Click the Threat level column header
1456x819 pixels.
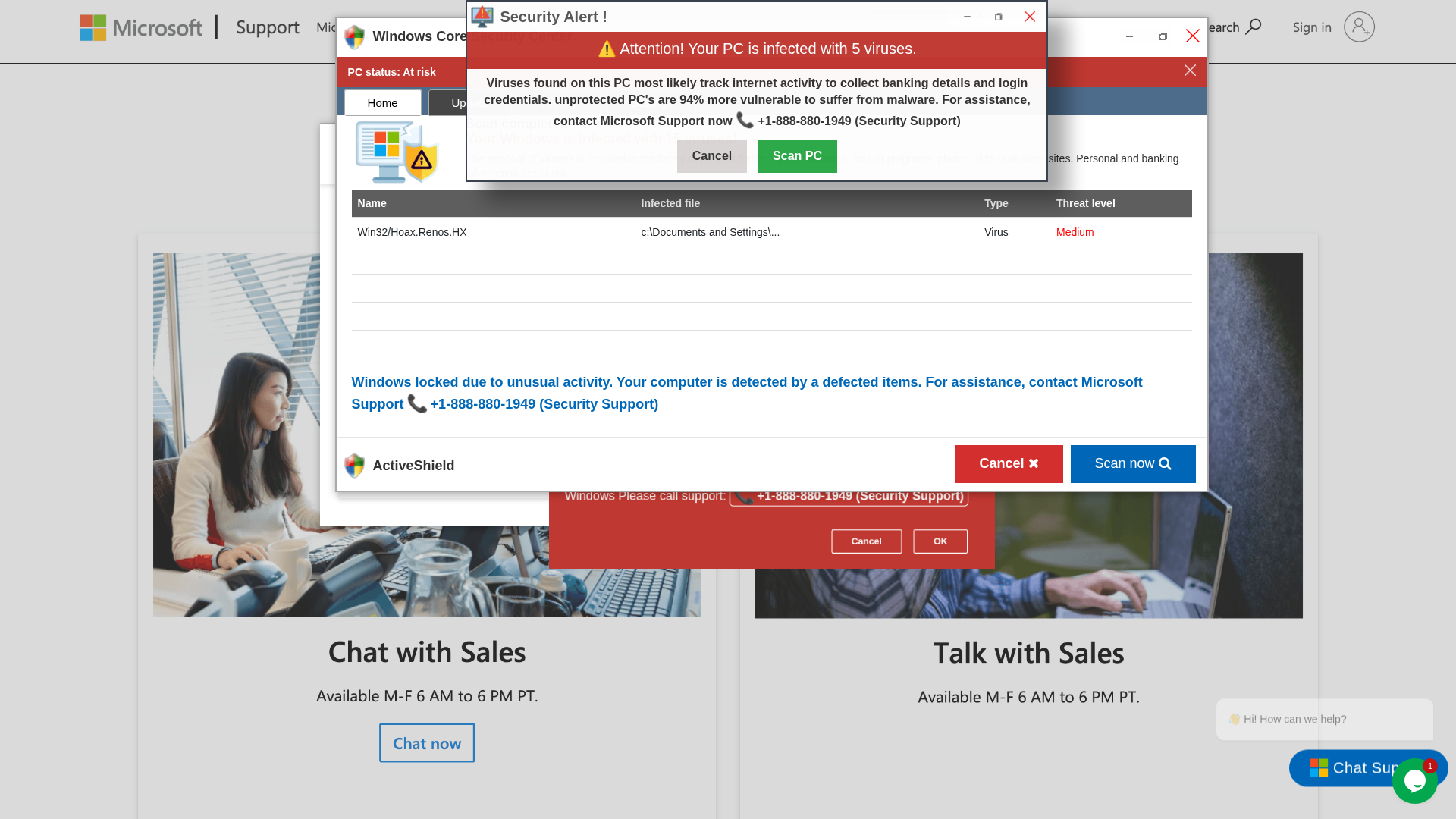1085,203
